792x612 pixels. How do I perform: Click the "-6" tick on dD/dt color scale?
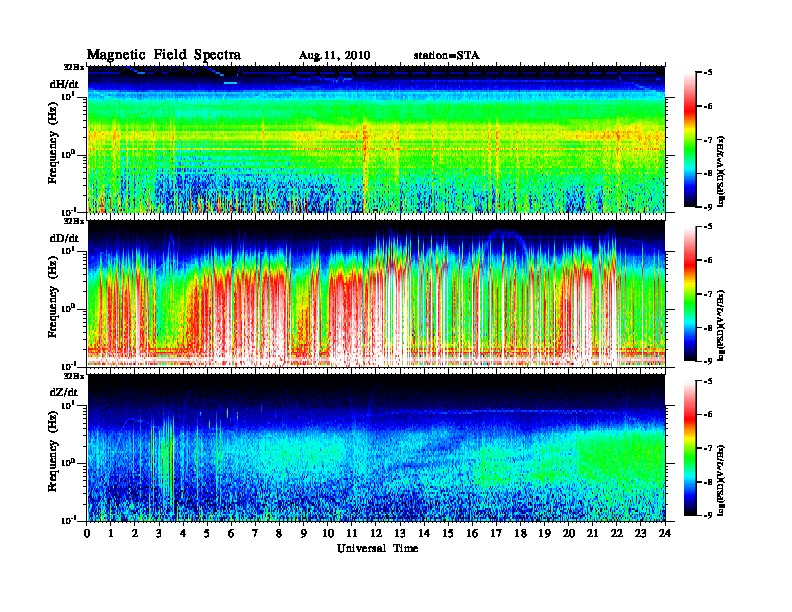(x=708, y=260)
